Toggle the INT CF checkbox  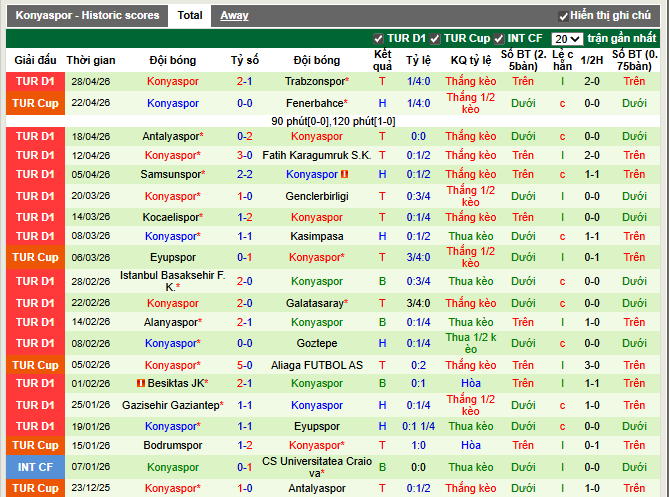point(499,39)
